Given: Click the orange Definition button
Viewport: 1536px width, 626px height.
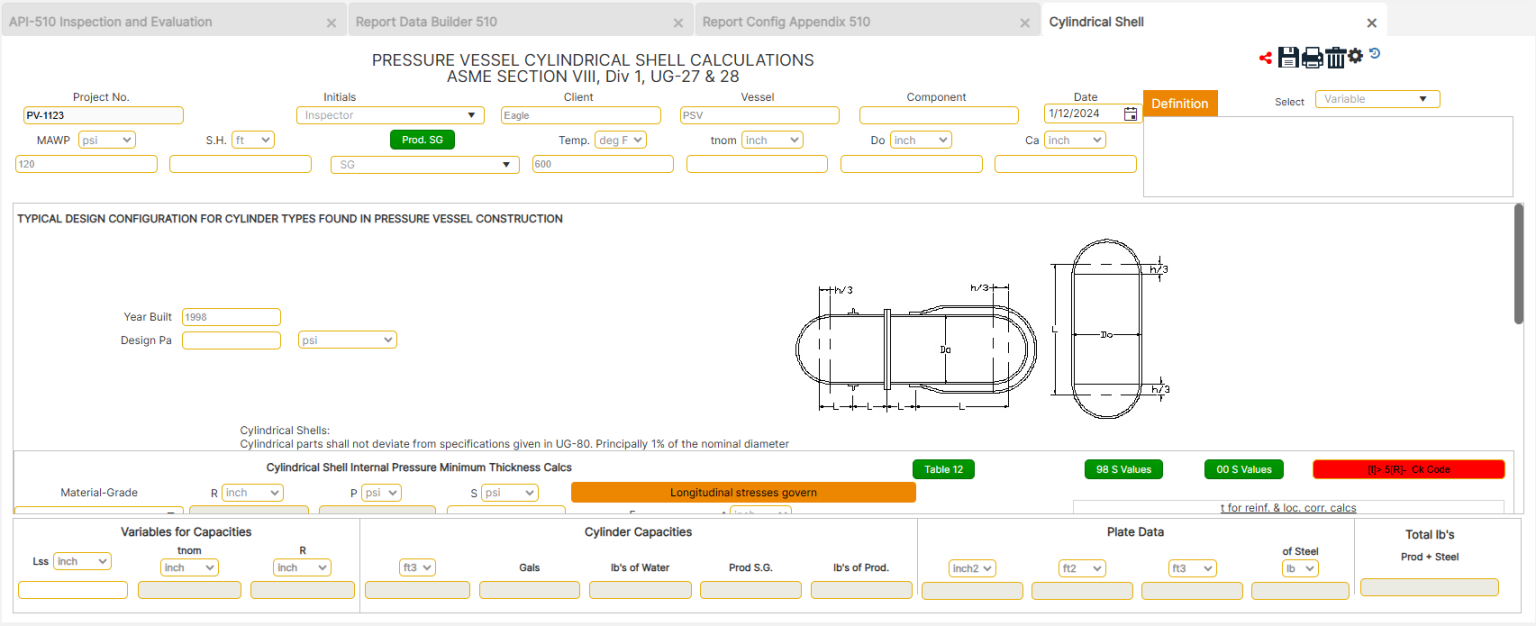Looking at the screenshot, I should (1180, 103).
